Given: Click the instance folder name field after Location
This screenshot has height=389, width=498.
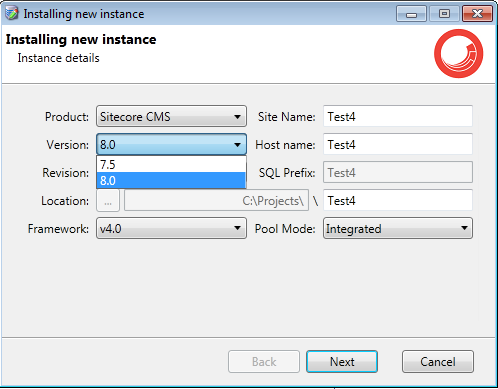Looking at the screenshot, I should pos(398,200).
